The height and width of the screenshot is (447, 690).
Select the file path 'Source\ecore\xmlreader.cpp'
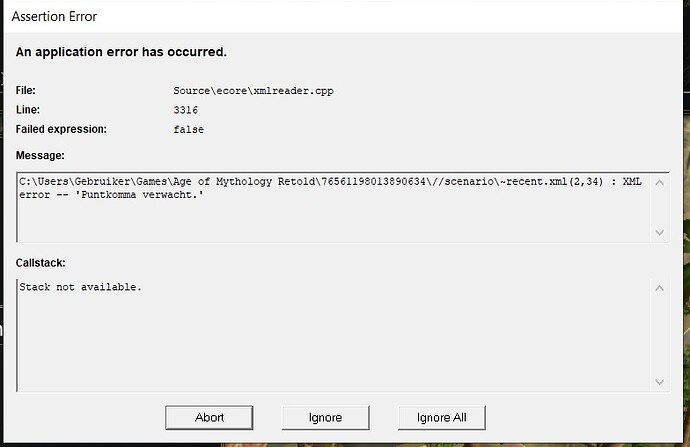coord(253,91)
